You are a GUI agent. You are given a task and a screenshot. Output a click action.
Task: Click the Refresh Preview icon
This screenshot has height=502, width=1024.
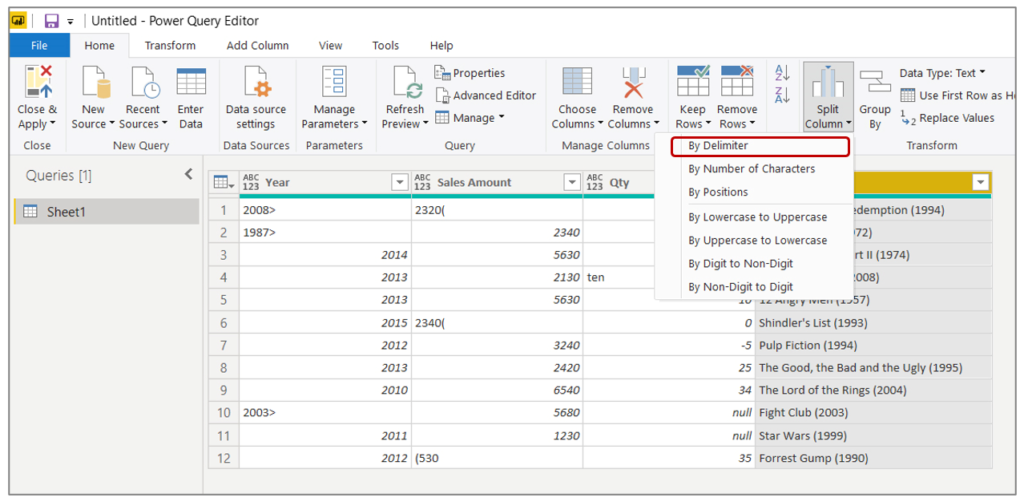(x=405, y=82)
